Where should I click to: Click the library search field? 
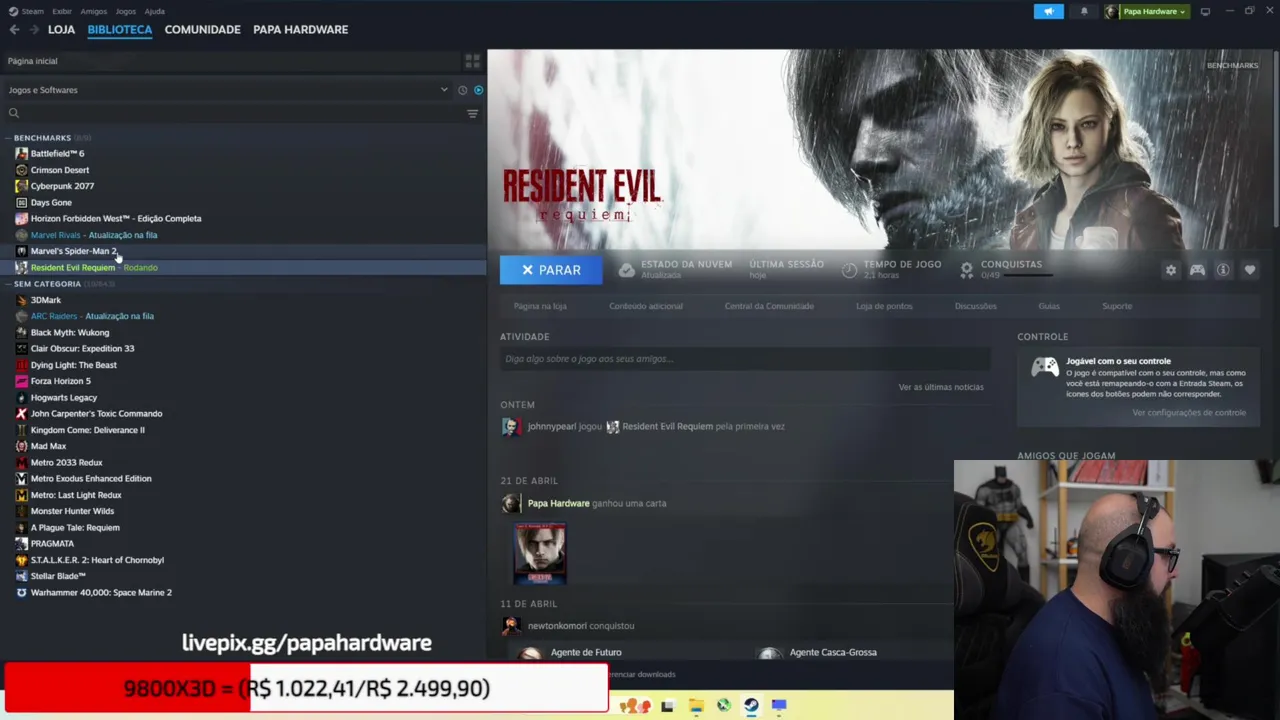[236, 113]
